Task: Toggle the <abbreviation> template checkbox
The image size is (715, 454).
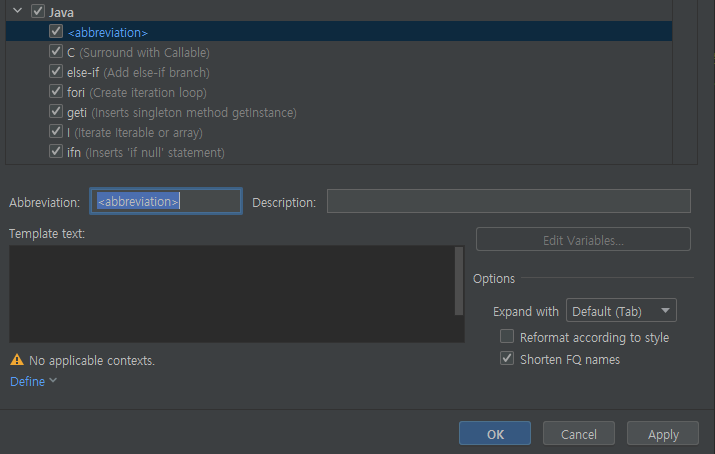Action: click(x=56, y=31)
